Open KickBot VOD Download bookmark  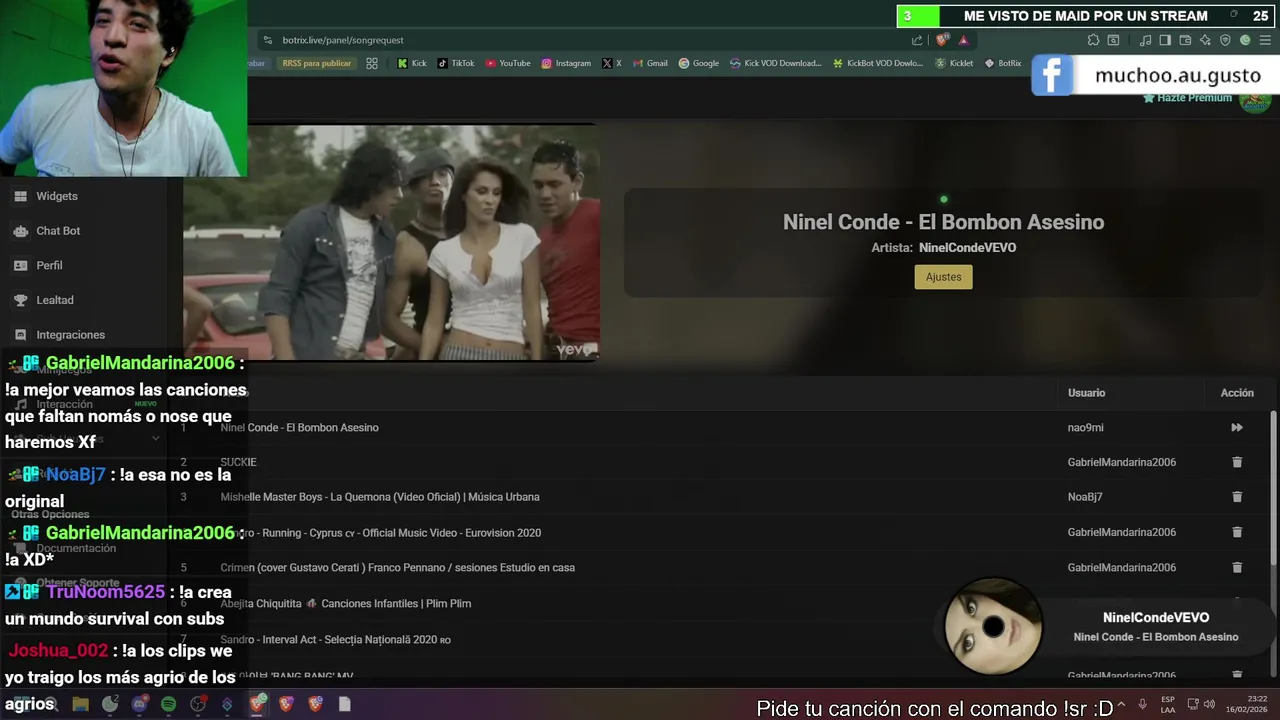click(878, 63)
